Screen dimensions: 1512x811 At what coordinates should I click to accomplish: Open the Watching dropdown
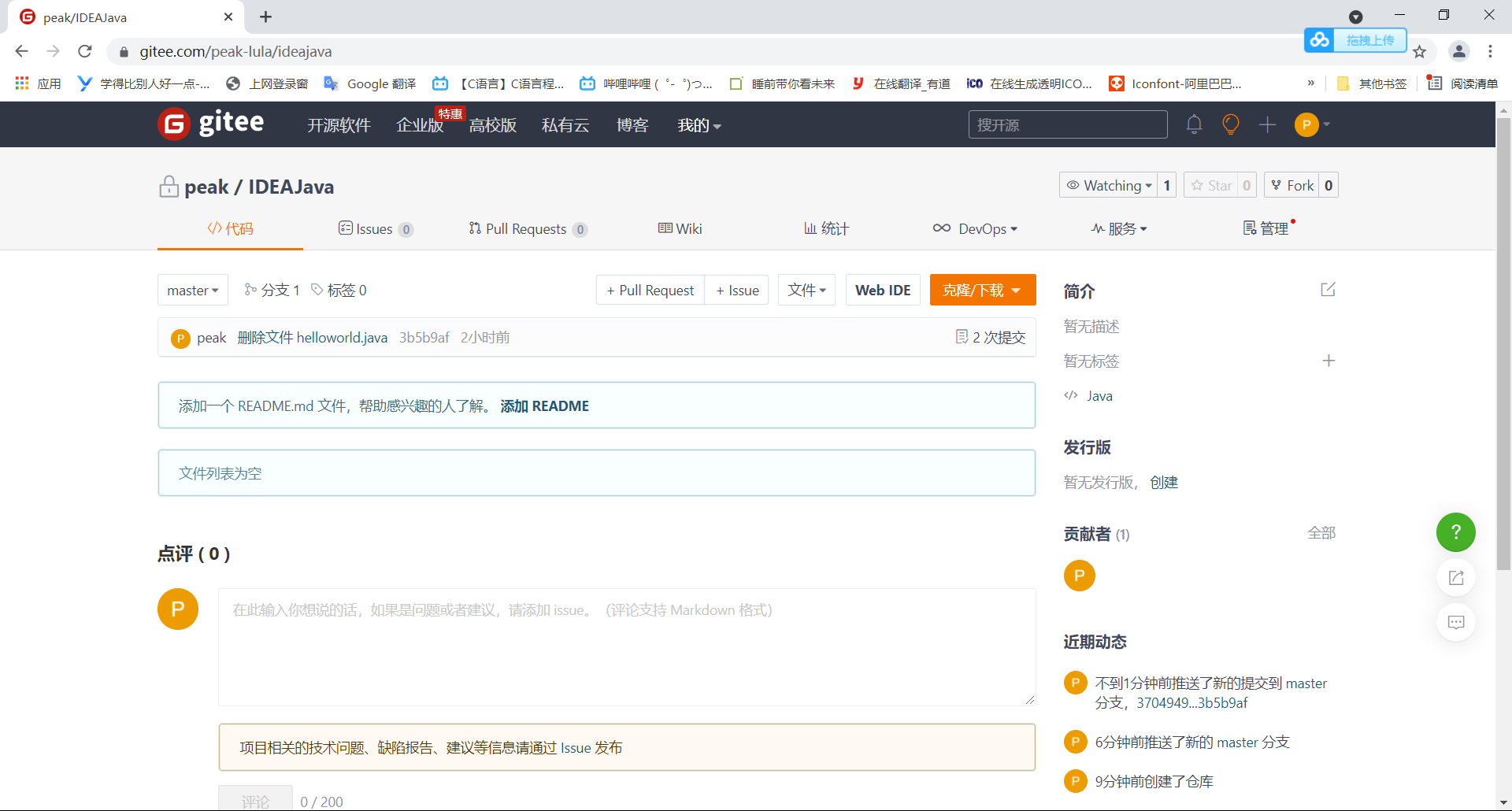point(1109,185)
